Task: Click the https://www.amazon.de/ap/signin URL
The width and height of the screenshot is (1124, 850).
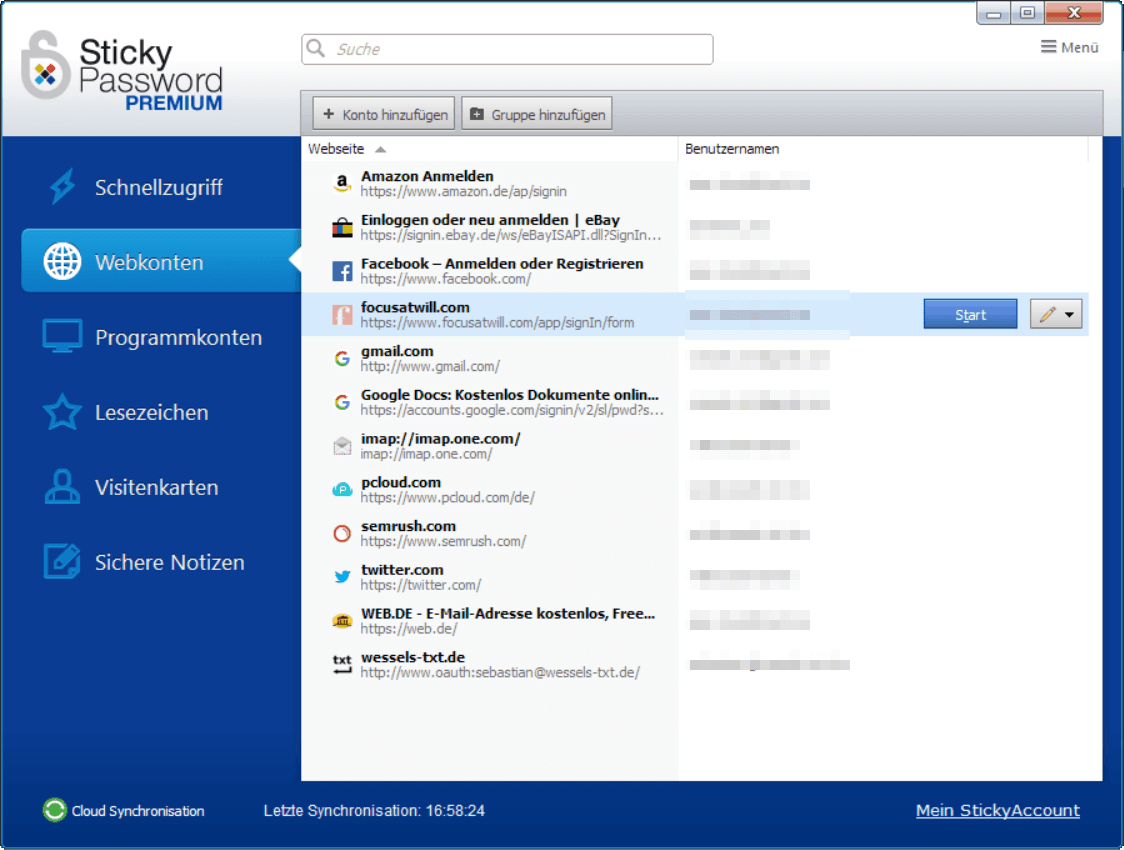Action: (x=463, y=191)
